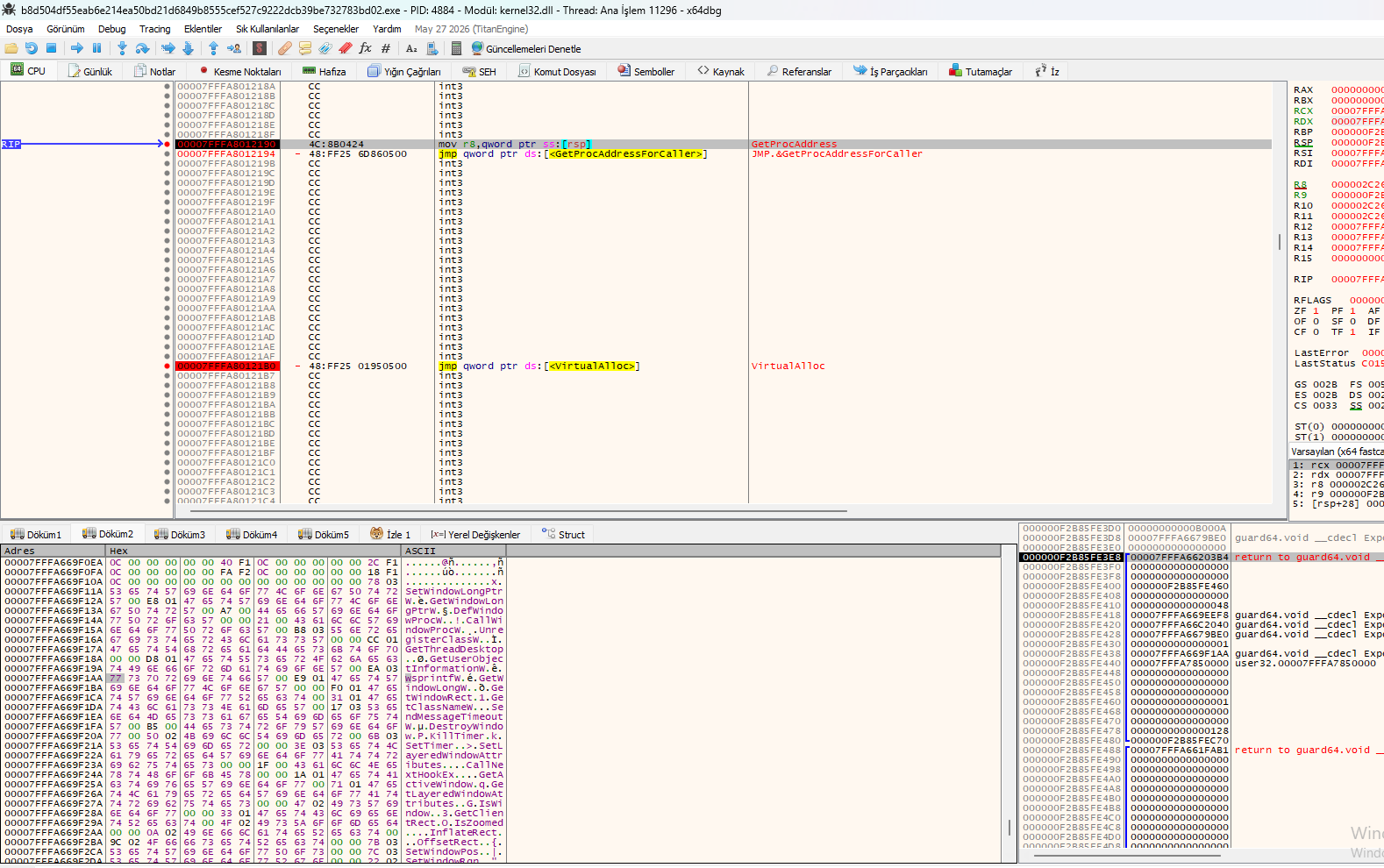The height and width of the screenshot is (868, 1384).
Task: Open the Yığın Çağrıları tab
Action: pyautogui.click(x=404, y=71)
